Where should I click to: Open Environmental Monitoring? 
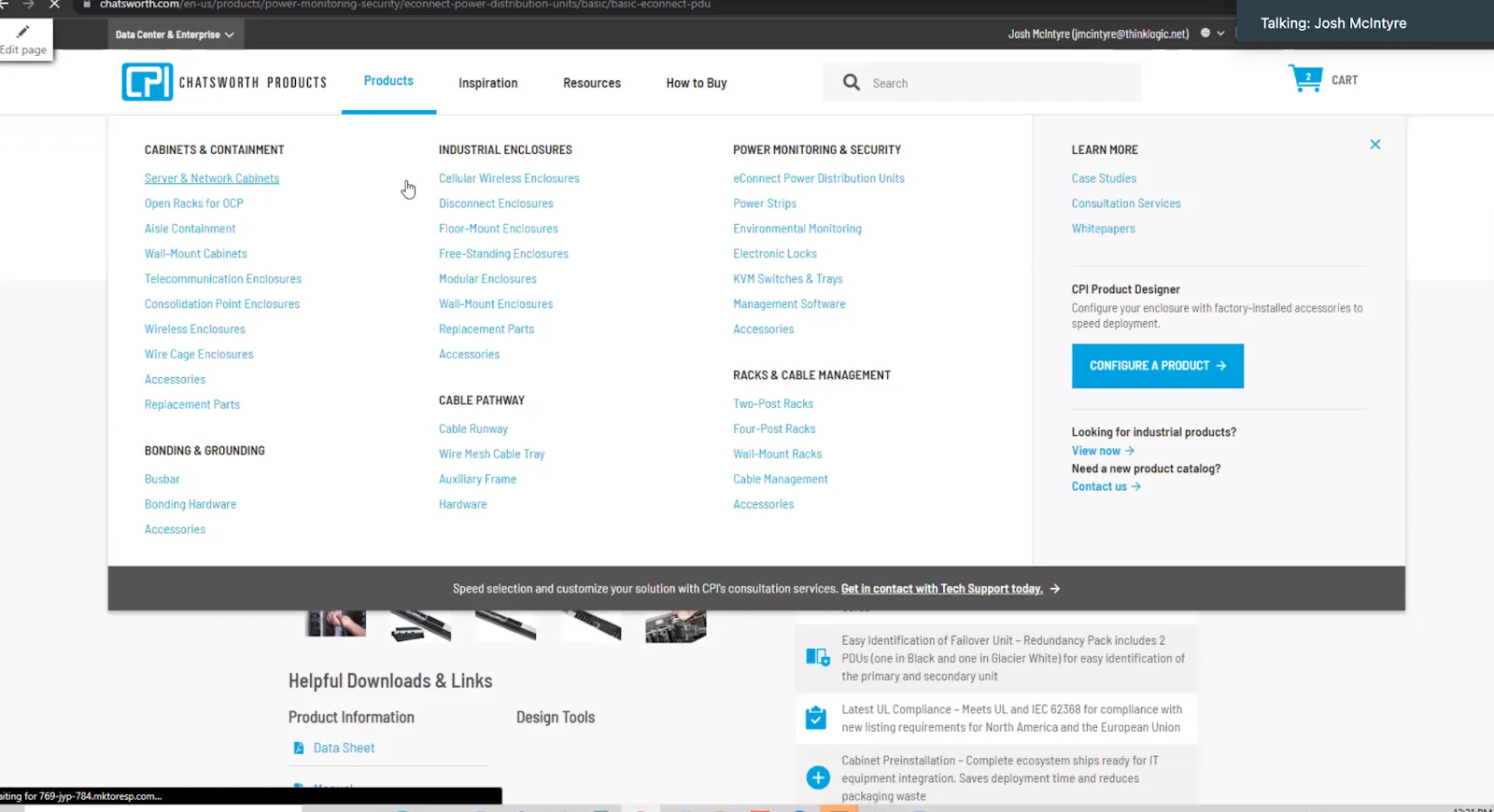(x=797, y=229)
